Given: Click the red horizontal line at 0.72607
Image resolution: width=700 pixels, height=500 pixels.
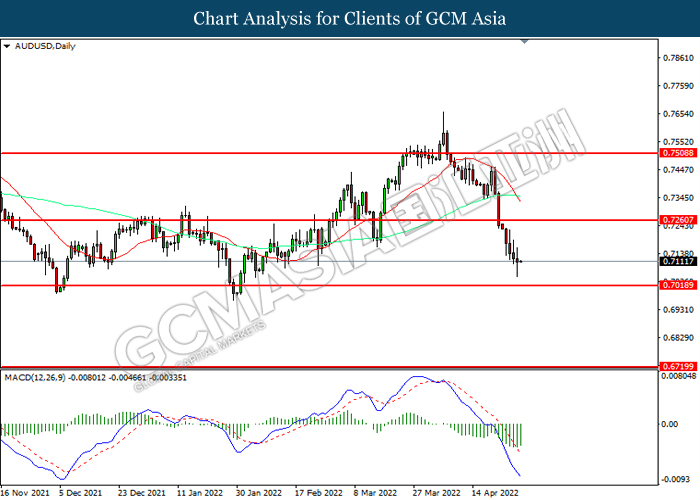Looking at the screenshot, I should click(329, 220).
